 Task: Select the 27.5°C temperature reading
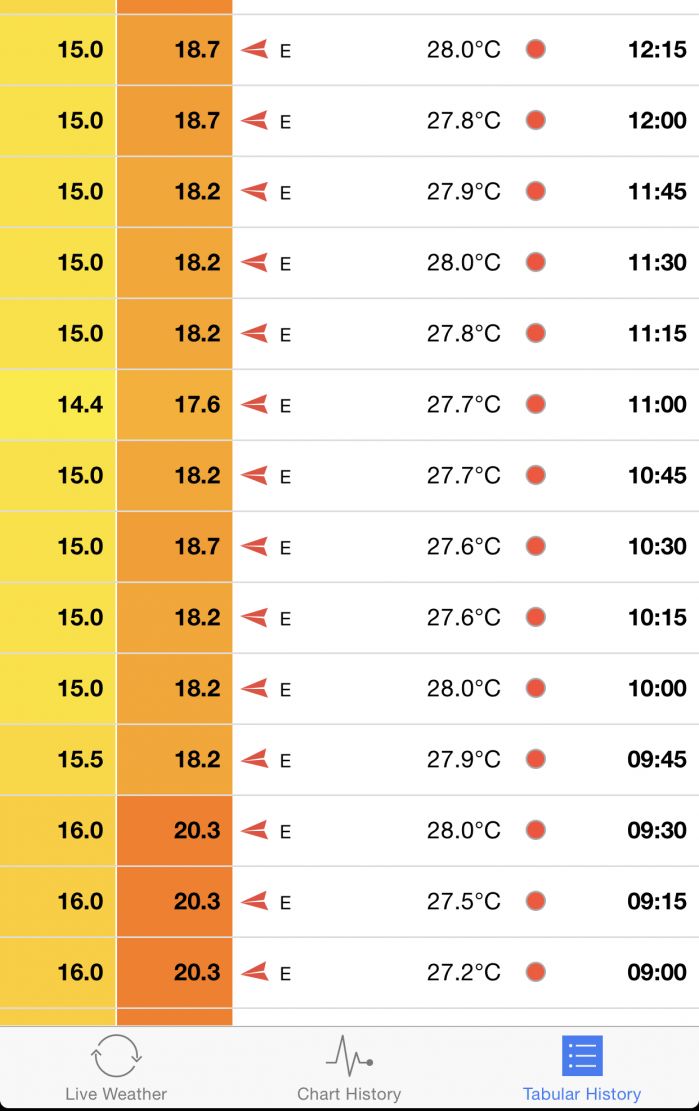pyautogui.click(x=463, y=901)
